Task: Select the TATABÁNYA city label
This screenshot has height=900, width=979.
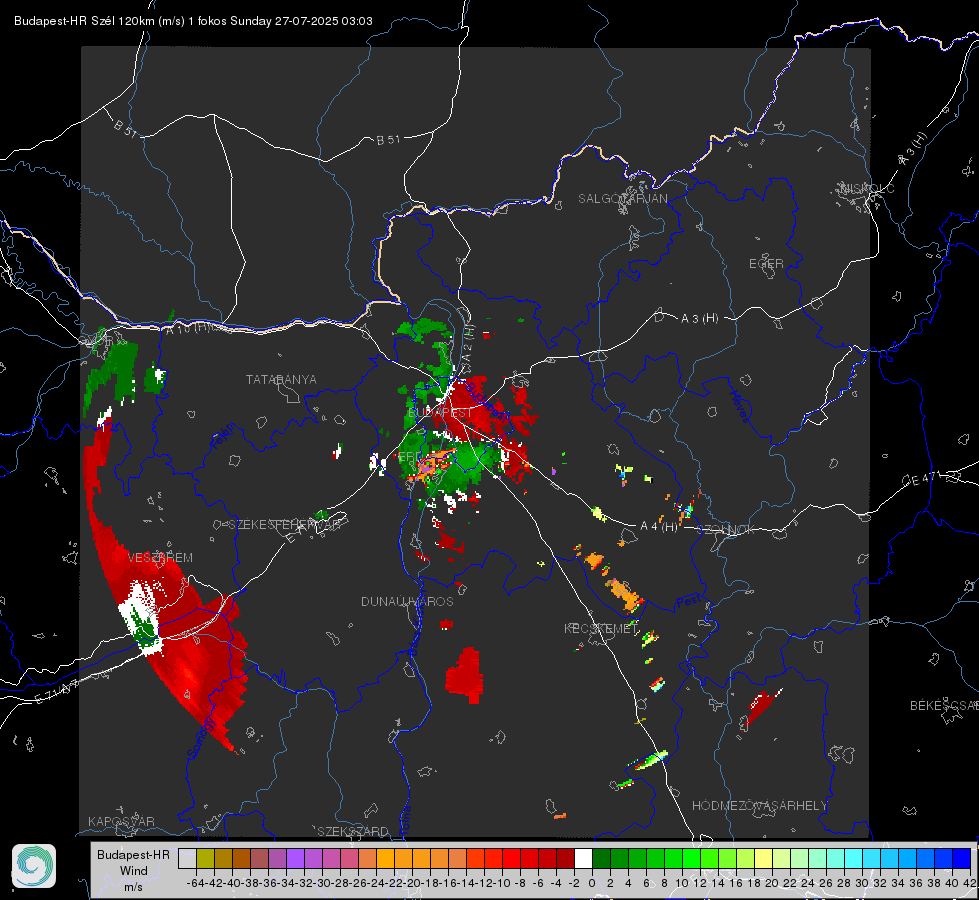Action: (281, 380)
